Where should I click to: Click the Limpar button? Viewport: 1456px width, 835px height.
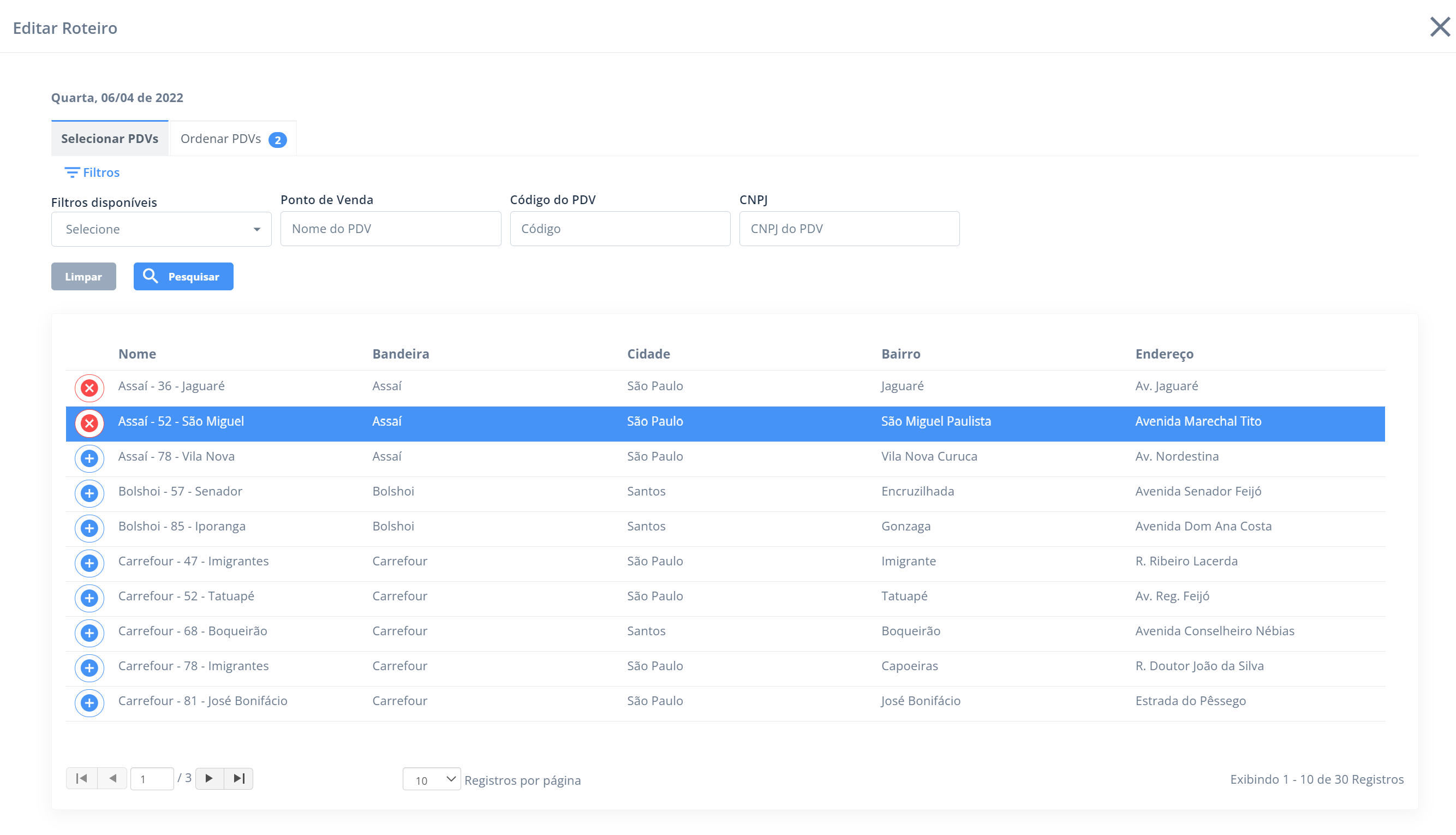[83, 276]
